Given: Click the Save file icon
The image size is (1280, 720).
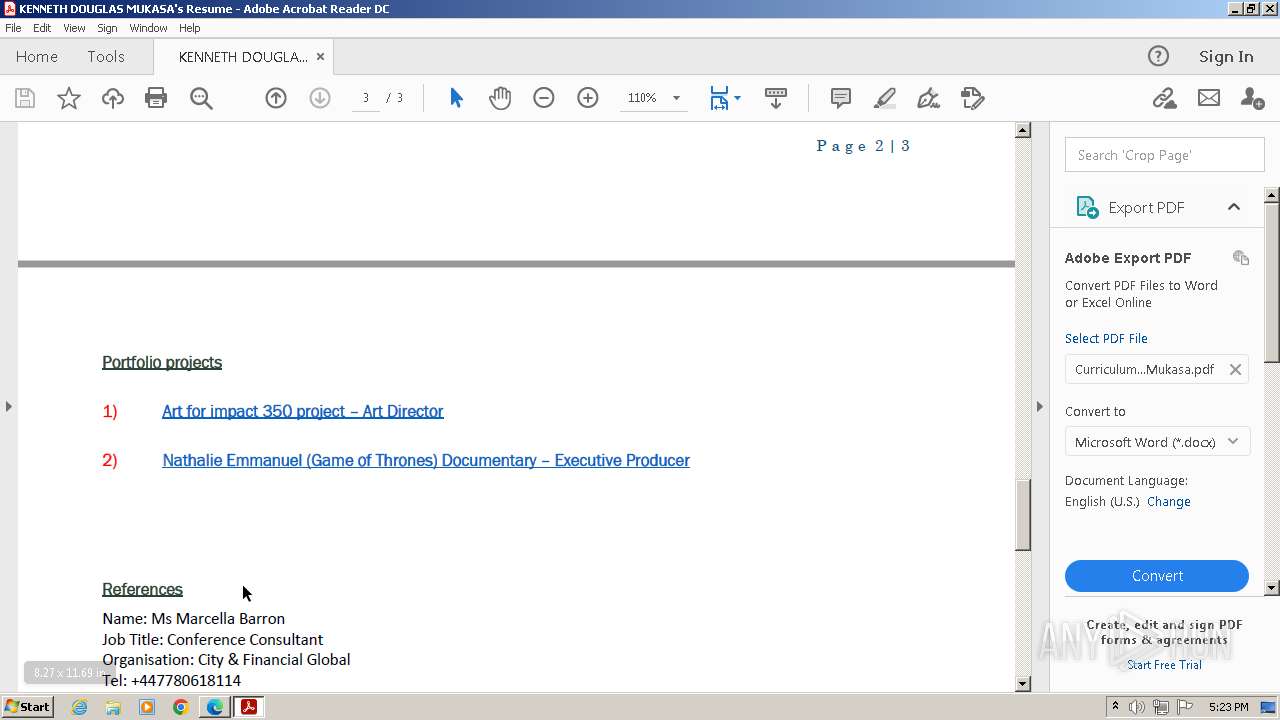Looking at the screenshot, I should point(25,98).
